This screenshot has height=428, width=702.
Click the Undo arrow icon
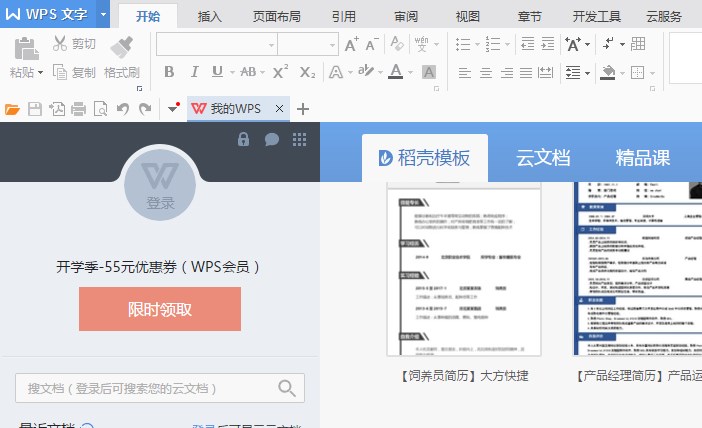123,109
